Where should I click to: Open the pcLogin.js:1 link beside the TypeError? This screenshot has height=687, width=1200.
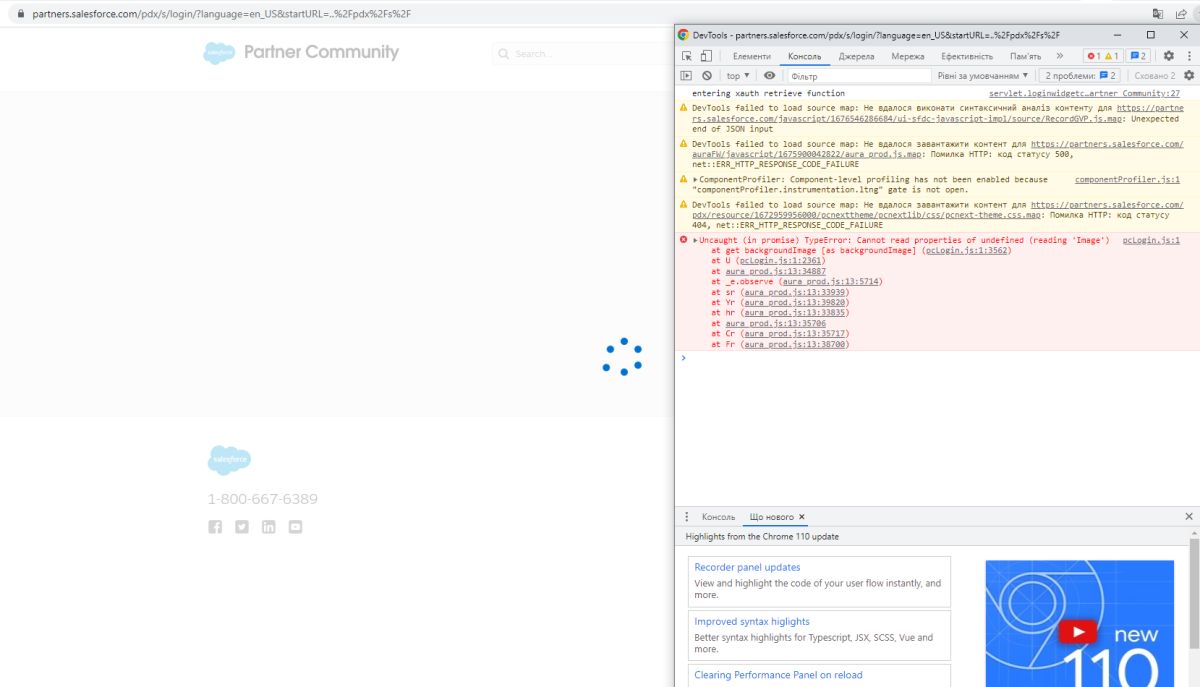click(x=1151, y=241)
